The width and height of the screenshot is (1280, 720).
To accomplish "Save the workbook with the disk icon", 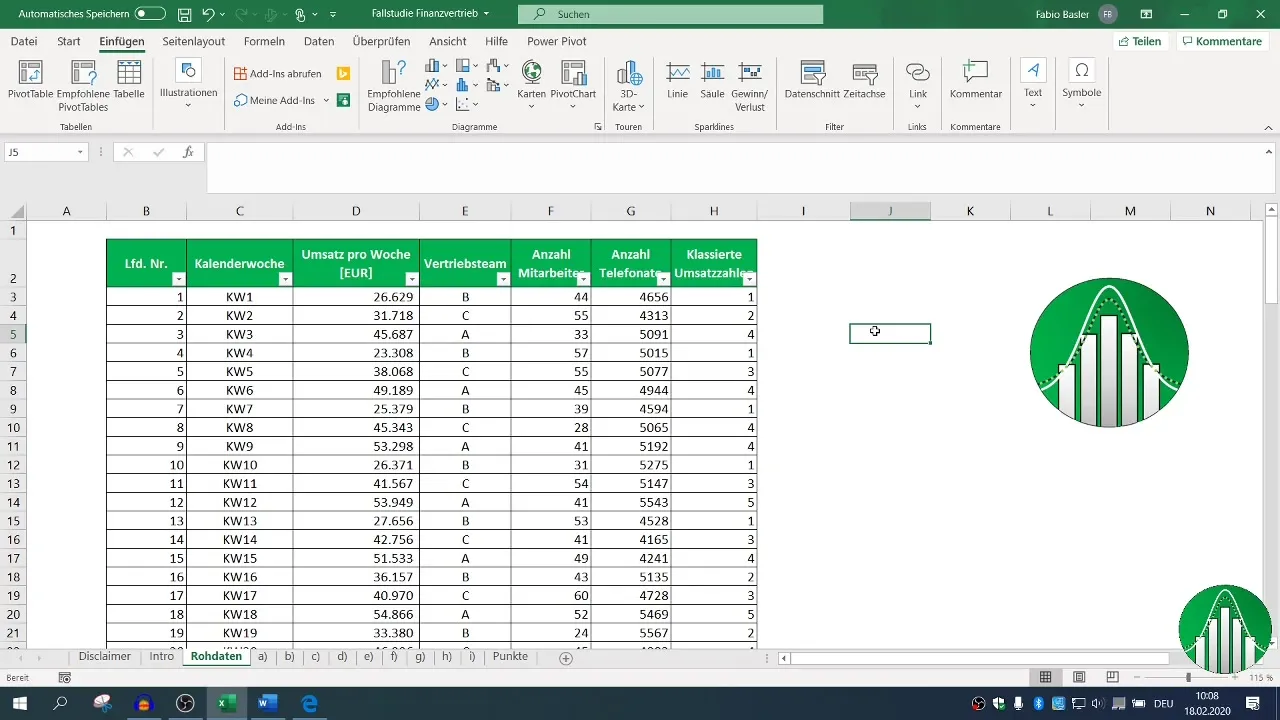I will pos(184,15).
